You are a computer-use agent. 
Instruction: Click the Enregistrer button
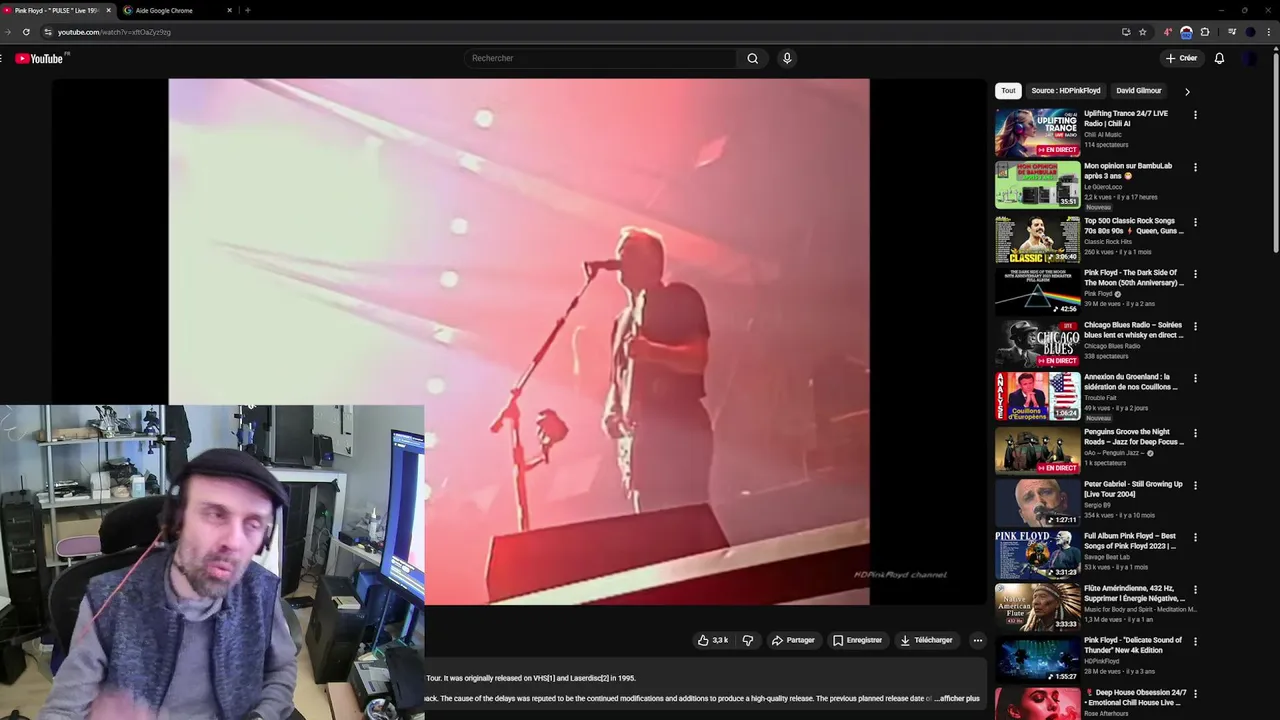pyautogui.click(x=857, y=640)
